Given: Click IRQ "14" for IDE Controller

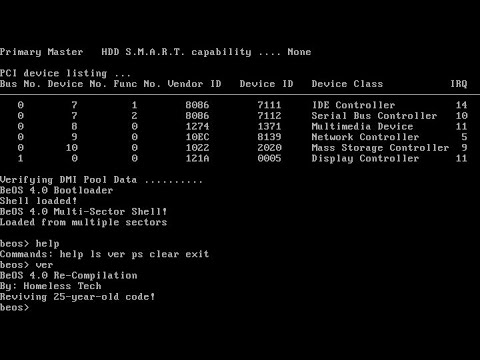Looking at the screenshot, I should (x=461, y=105).
